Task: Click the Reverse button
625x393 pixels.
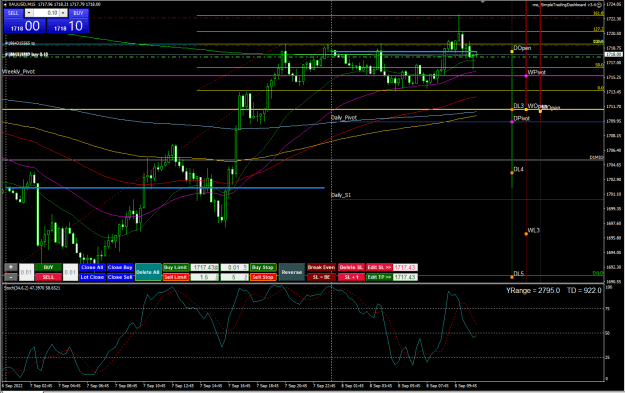Action: point(291,272)
